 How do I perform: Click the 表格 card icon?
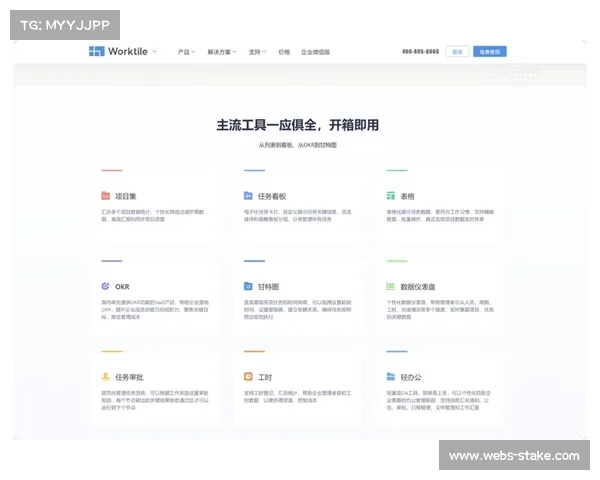point(391,196)
